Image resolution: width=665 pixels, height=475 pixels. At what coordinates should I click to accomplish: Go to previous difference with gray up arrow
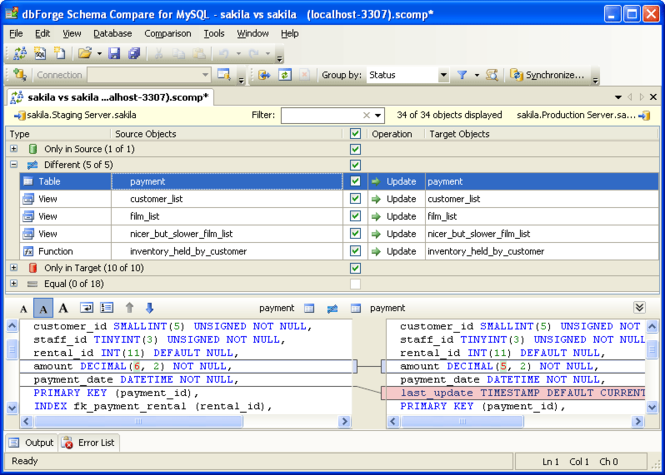pyautogui.click(x=129, y=308)
